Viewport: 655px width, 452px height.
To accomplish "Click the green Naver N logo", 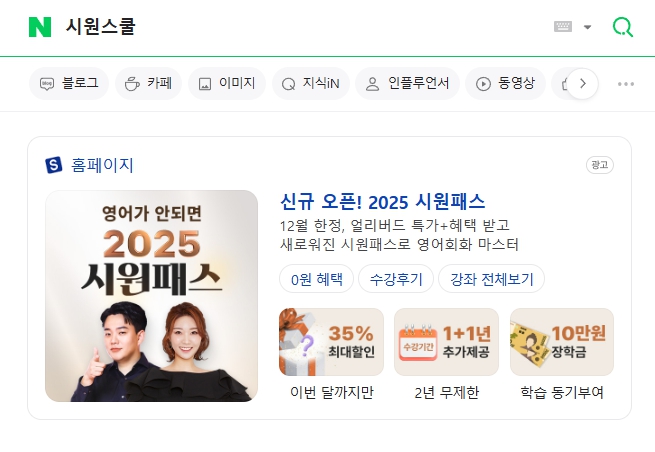I will [40, 27].
